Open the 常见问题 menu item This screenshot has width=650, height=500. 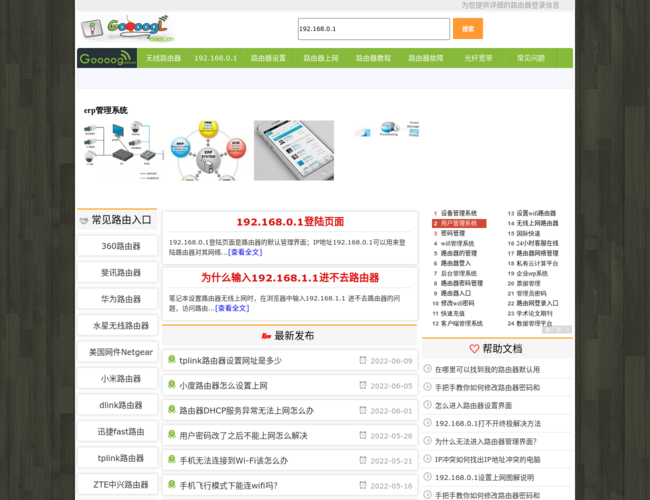coord(531,58)
